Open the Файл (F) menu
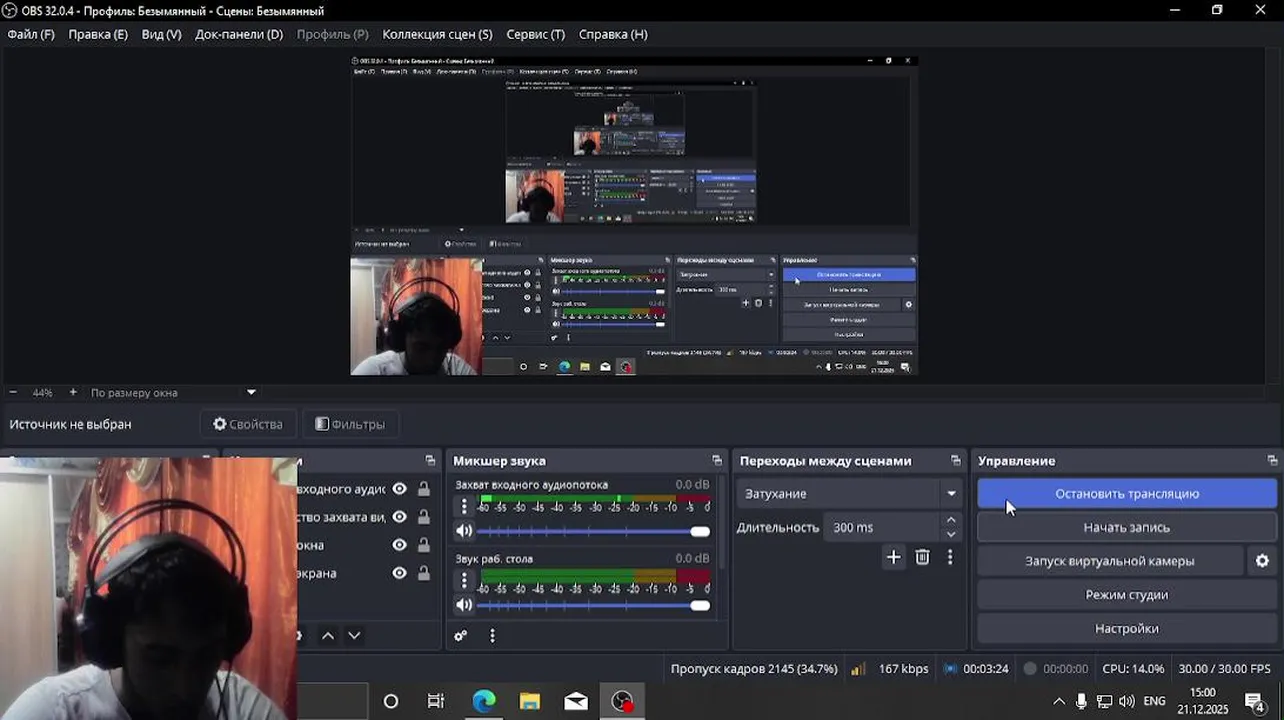The height and width of the screenshot is (720, 1284). click(31, 34)
